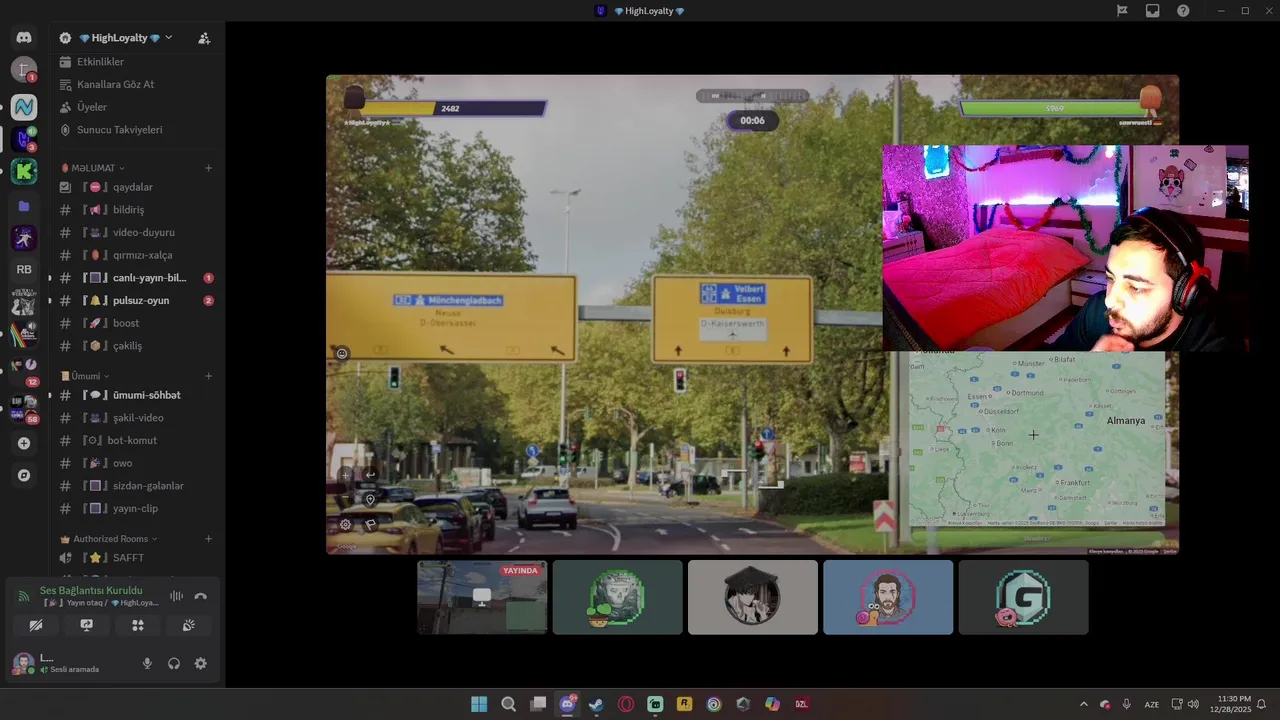Open the çəkiliş channel

137,346
